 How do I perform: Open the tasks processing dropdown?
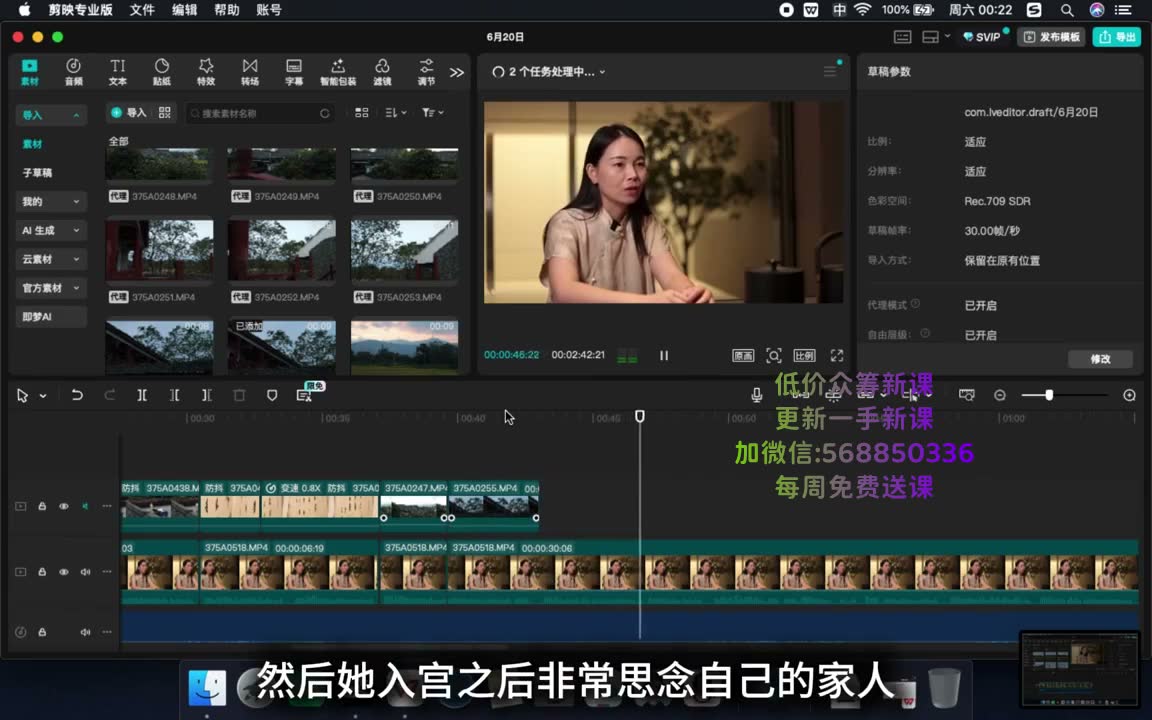pos(550,71)
